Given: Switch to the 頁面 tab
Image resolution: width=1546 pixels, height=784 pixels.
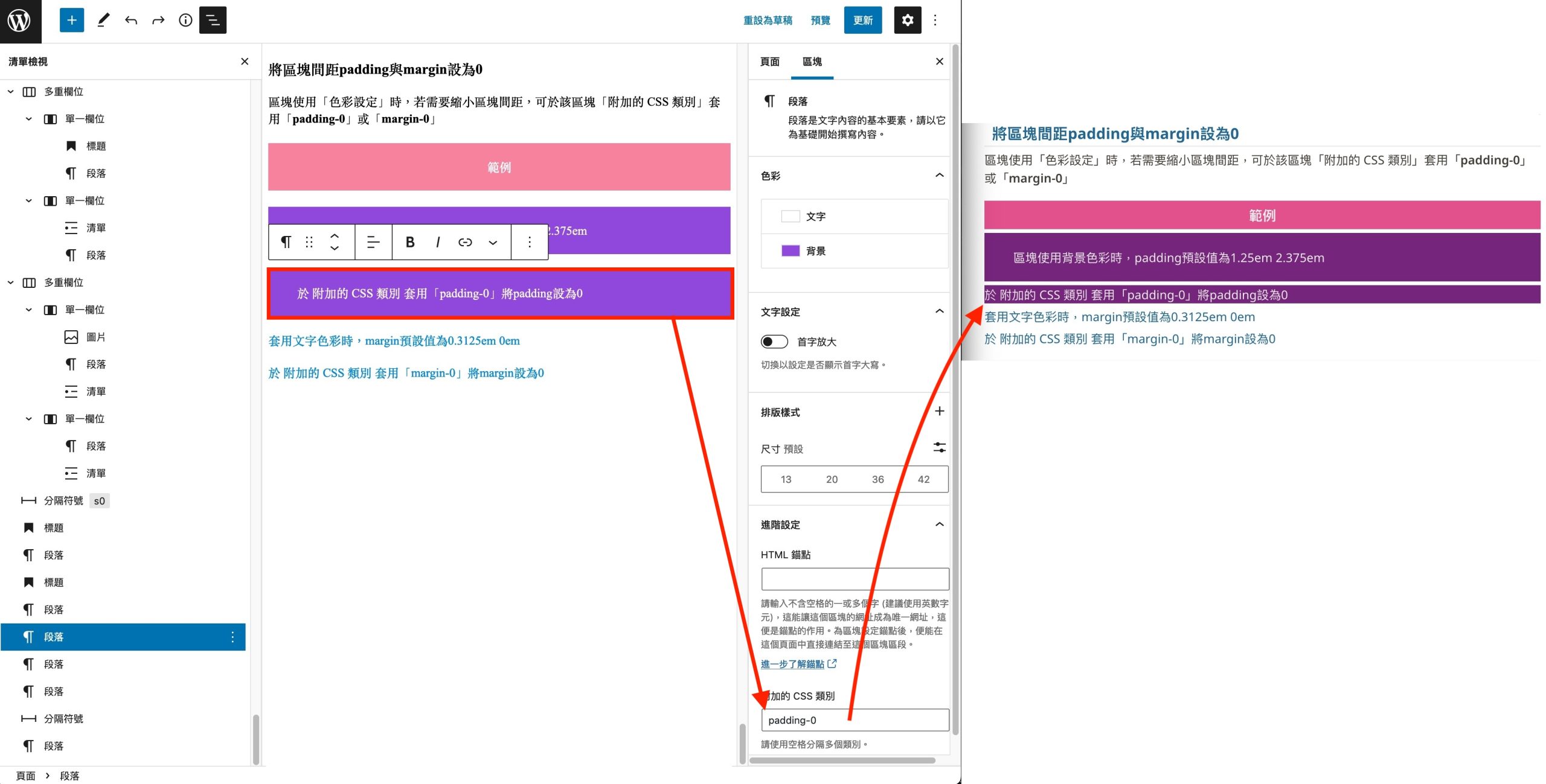Looking at the screenshot, I should coord(769,62).
